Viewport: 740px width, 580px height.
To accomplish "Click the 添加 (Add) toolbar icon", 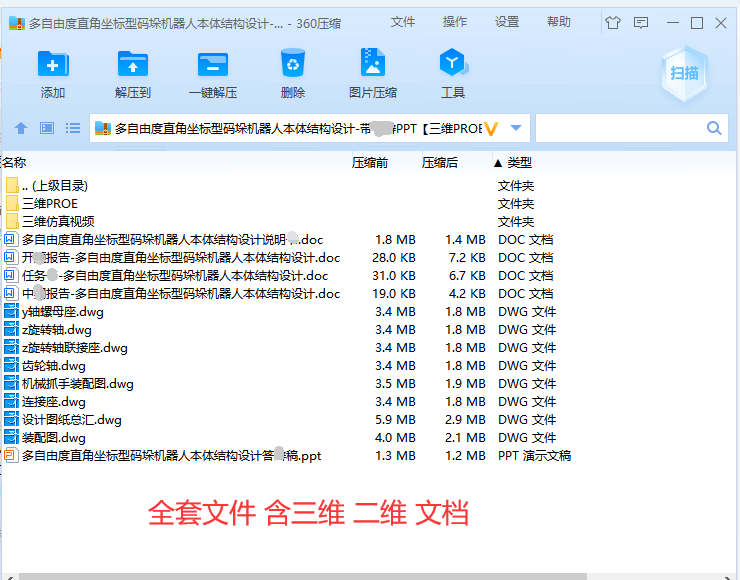I will pyautogui.click(x=53, y=64).
